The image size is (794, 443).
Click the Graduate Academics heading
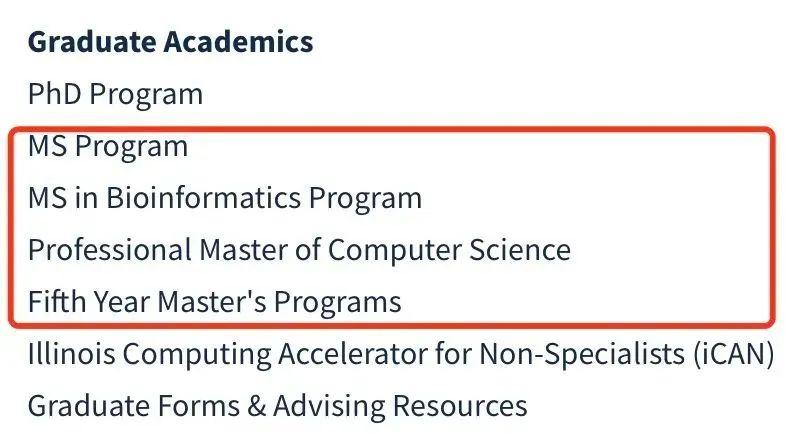click(171, 42)
